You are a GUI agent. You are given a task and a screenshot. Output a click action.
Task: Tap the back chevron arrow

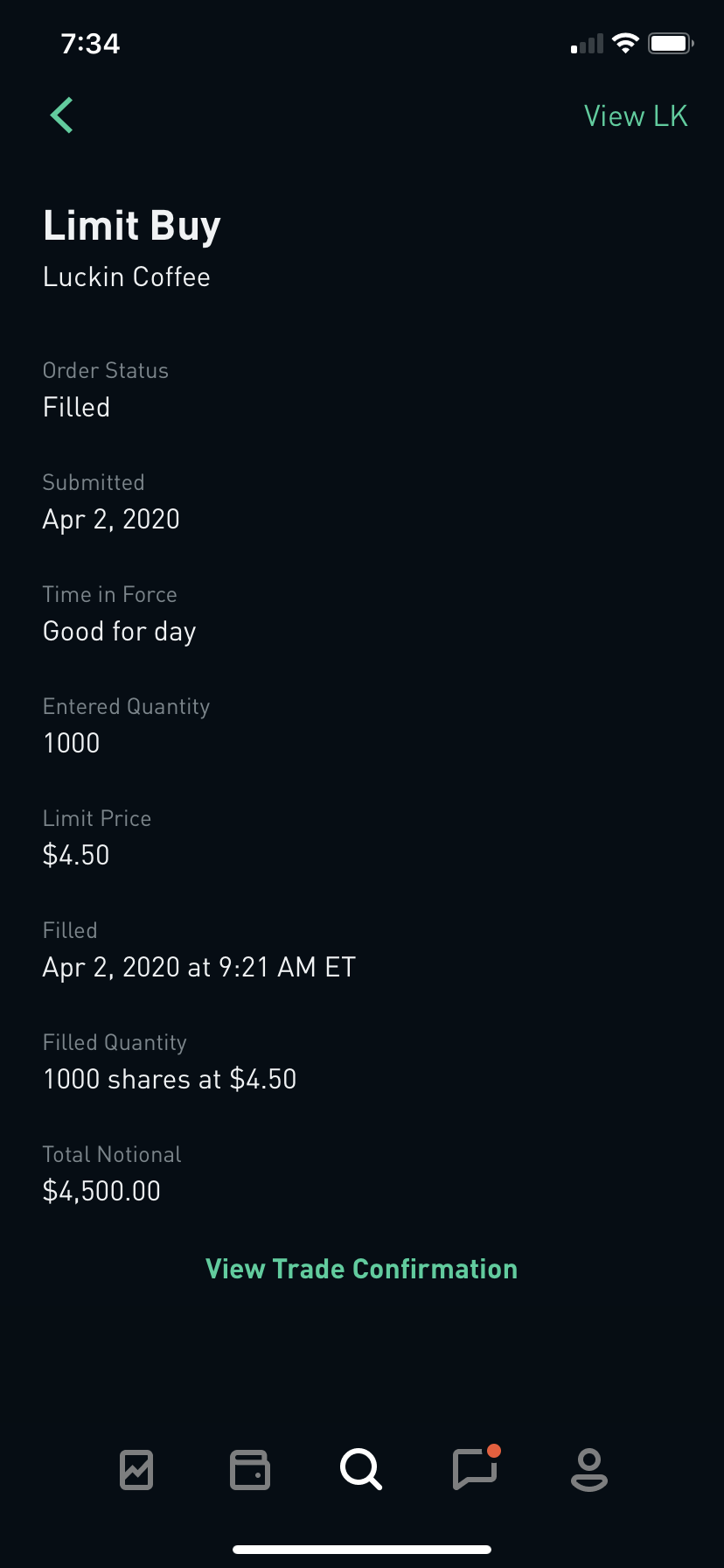coord(62,115)
